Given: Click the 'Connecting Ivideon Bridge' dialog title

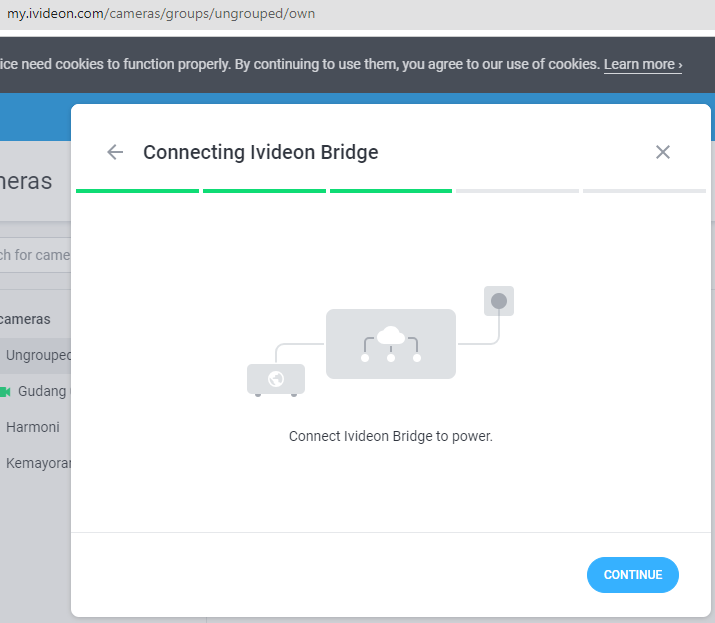Looking at the screenshot, I should pyautogui.click(x=261, y=152).
